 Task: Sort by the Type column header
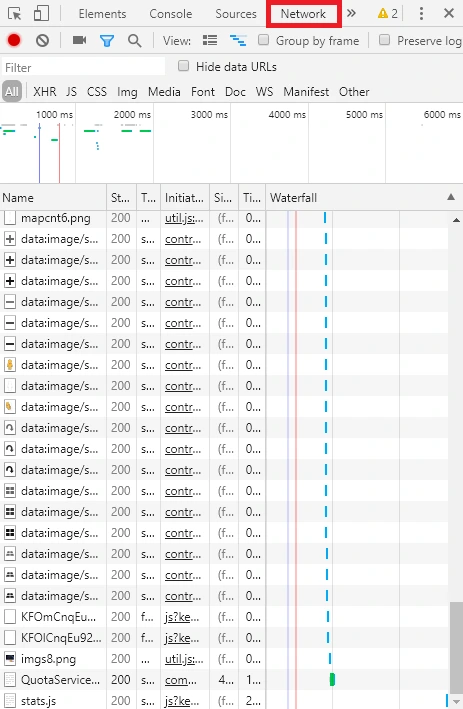click(148, 198)
